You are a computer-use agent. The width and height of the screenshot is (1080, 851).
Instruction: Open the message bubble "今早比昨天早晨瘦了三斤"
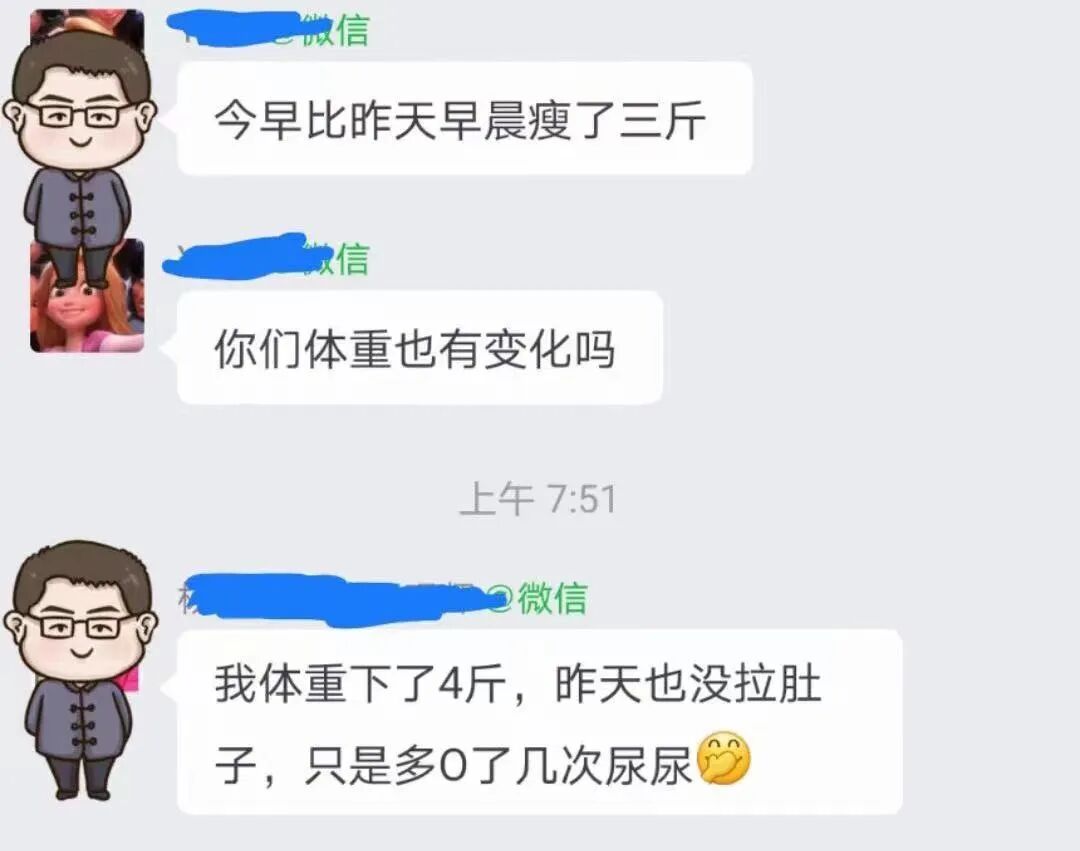[x=465, y=118]
